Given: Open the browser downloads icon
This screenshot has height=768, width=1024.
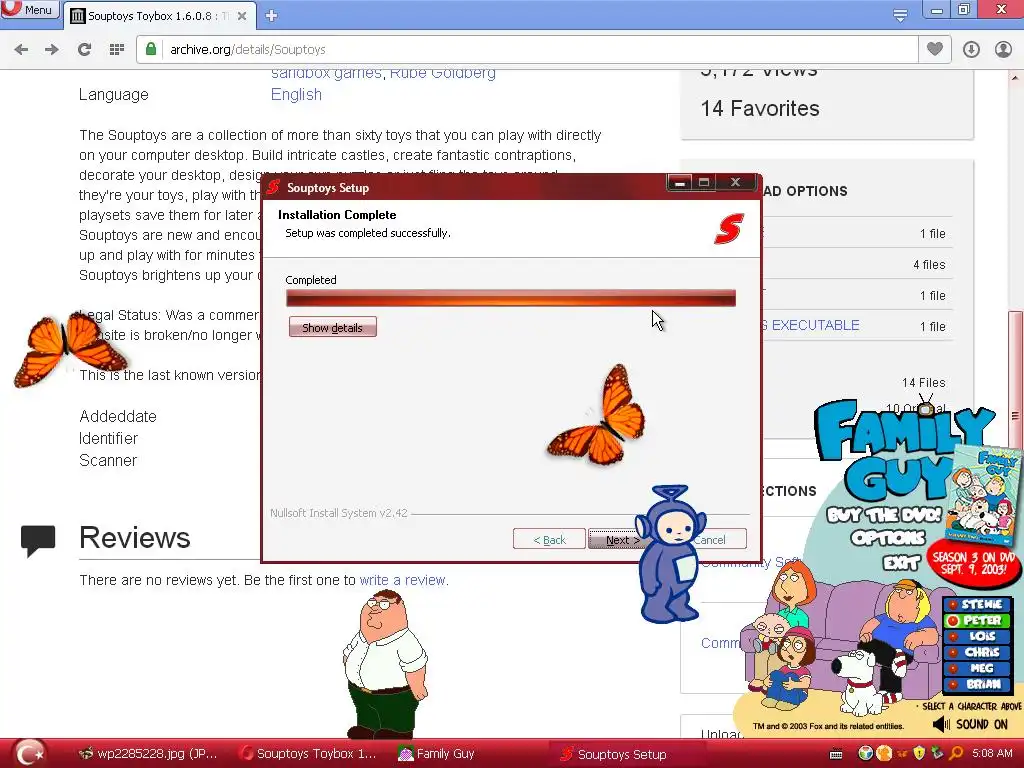Looking at the screenshot, I should point(971,50).
